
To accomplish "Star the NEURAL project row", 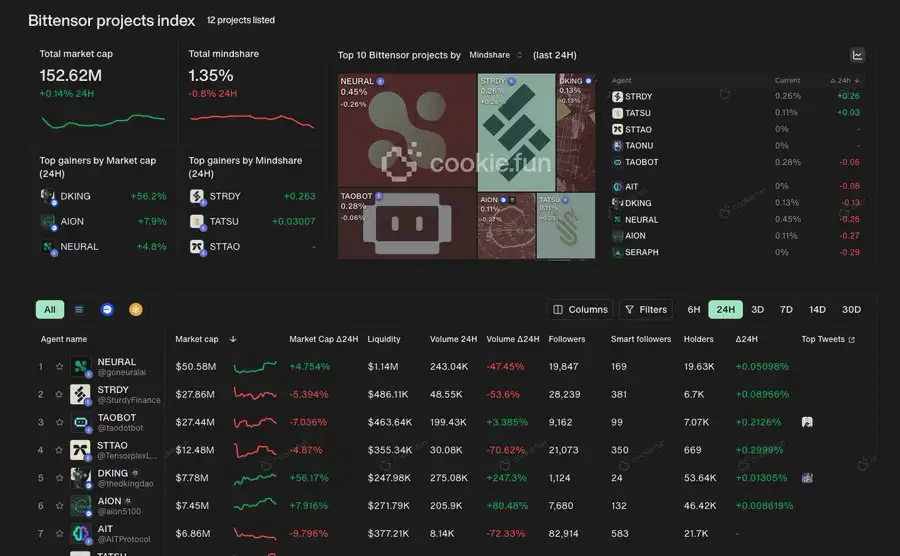I will tap(59, 366).
